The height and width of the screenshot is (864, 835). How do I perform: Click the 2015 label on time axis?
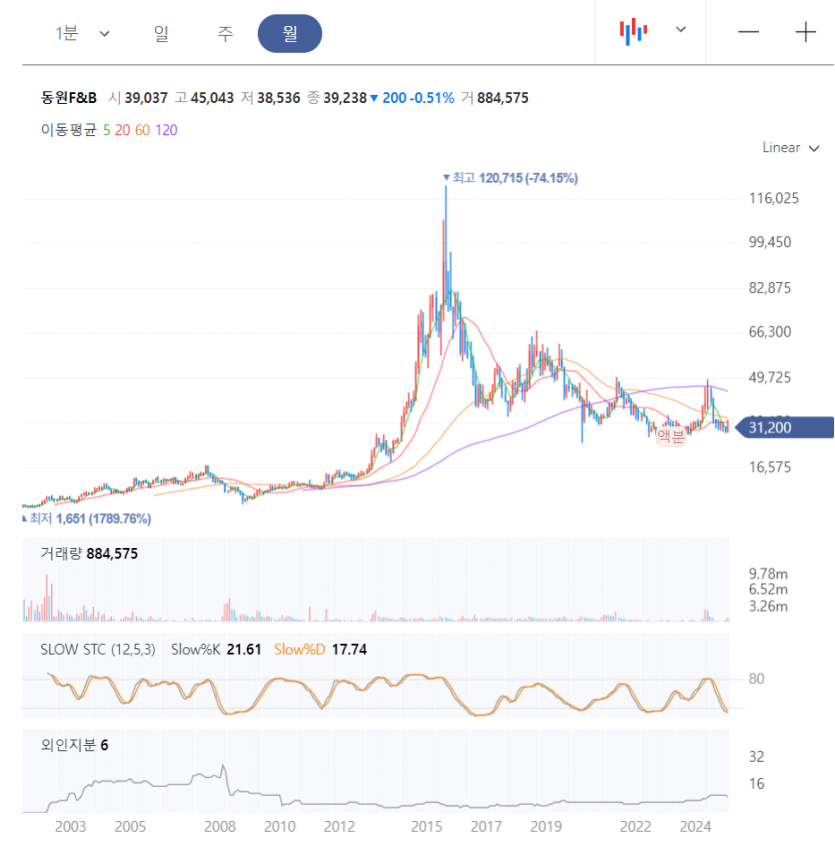[426, 827]
